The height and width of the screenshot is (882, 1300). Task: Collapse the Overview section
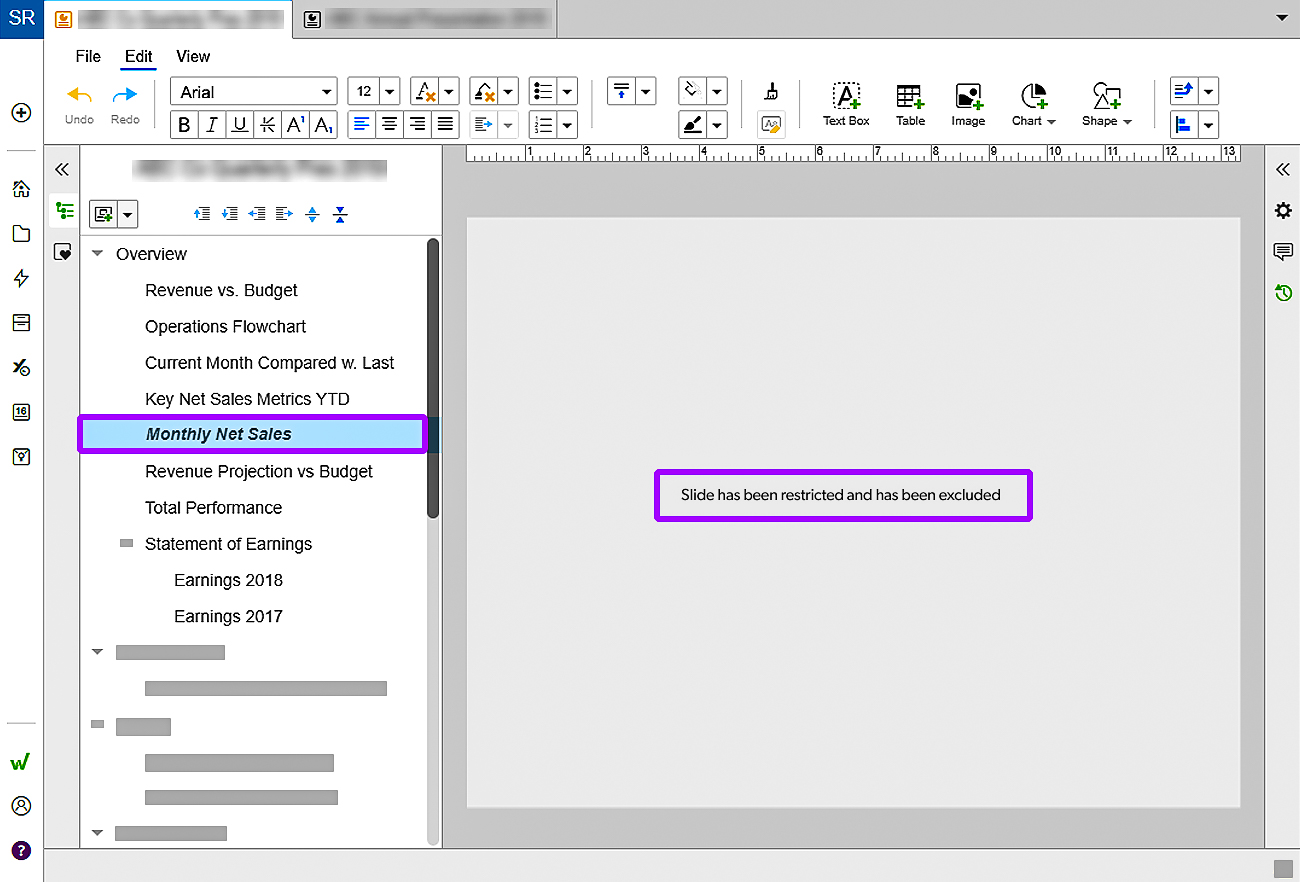[98, 254]
